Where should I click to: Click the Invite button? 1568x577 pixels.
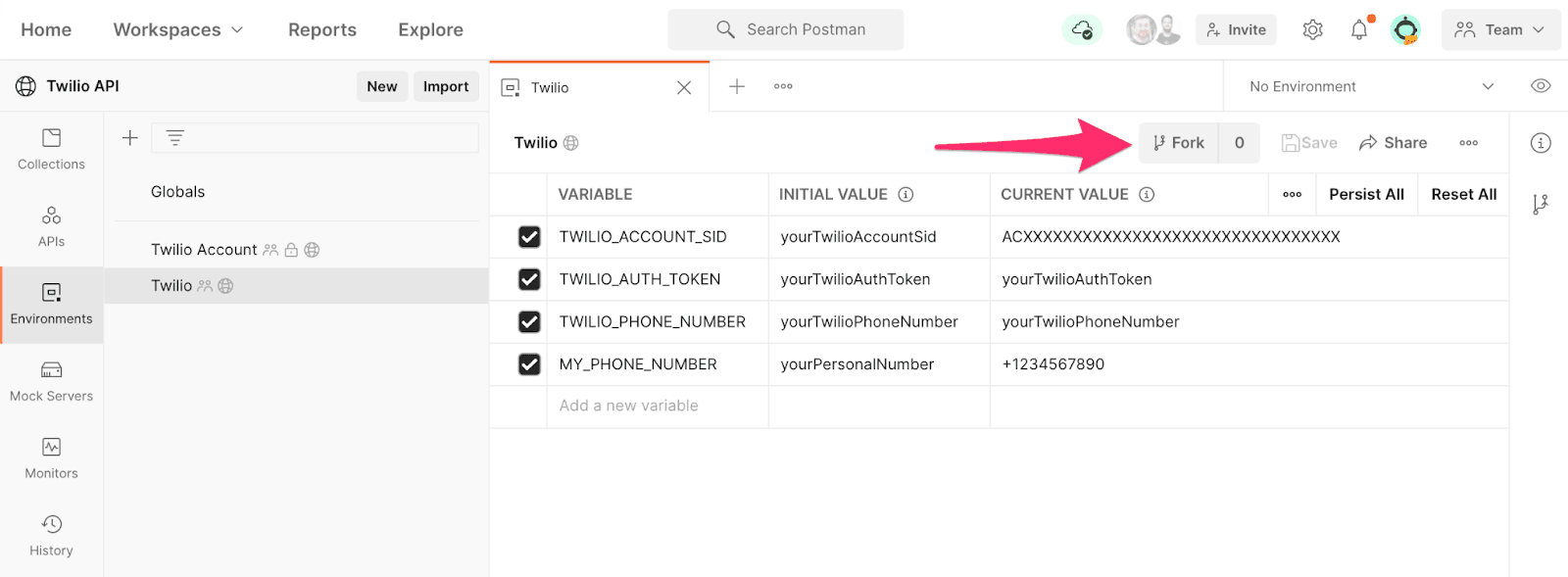point(1236,29)
